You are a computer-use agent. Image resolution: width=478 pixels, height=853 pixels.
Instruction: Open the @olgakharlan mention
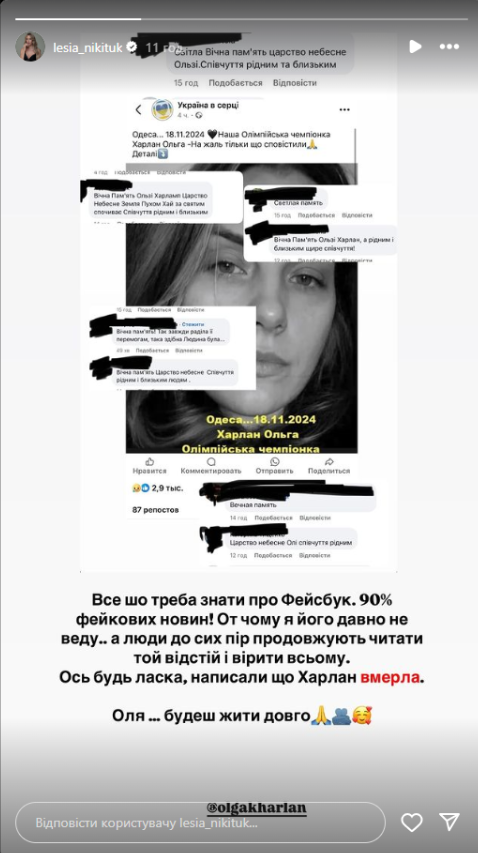click(256, 808)
